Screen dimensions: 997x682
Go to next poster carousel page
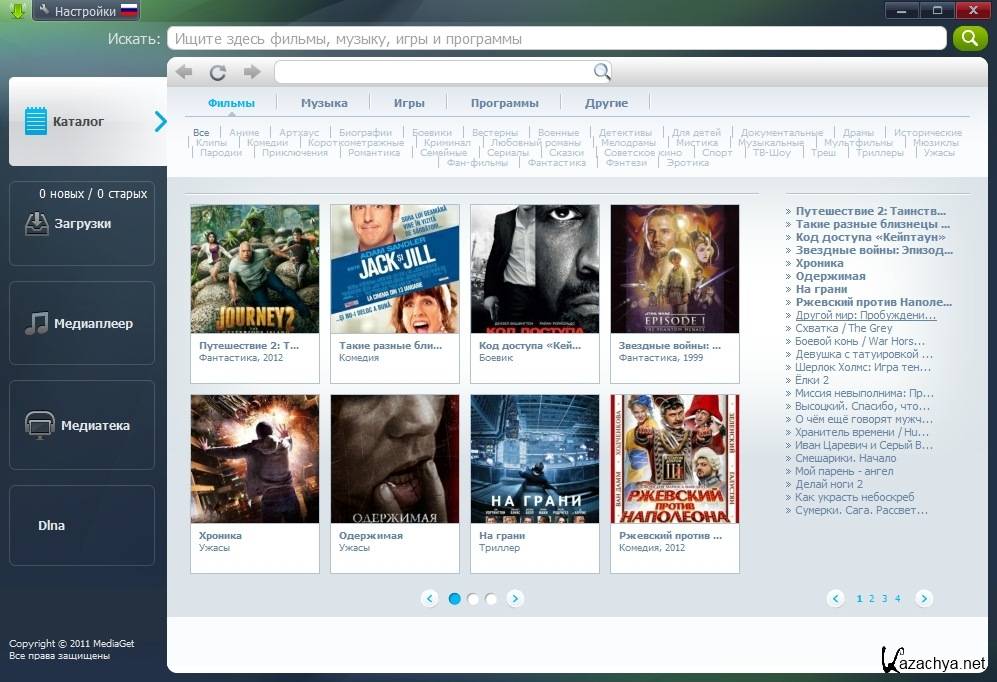(515, 599)
